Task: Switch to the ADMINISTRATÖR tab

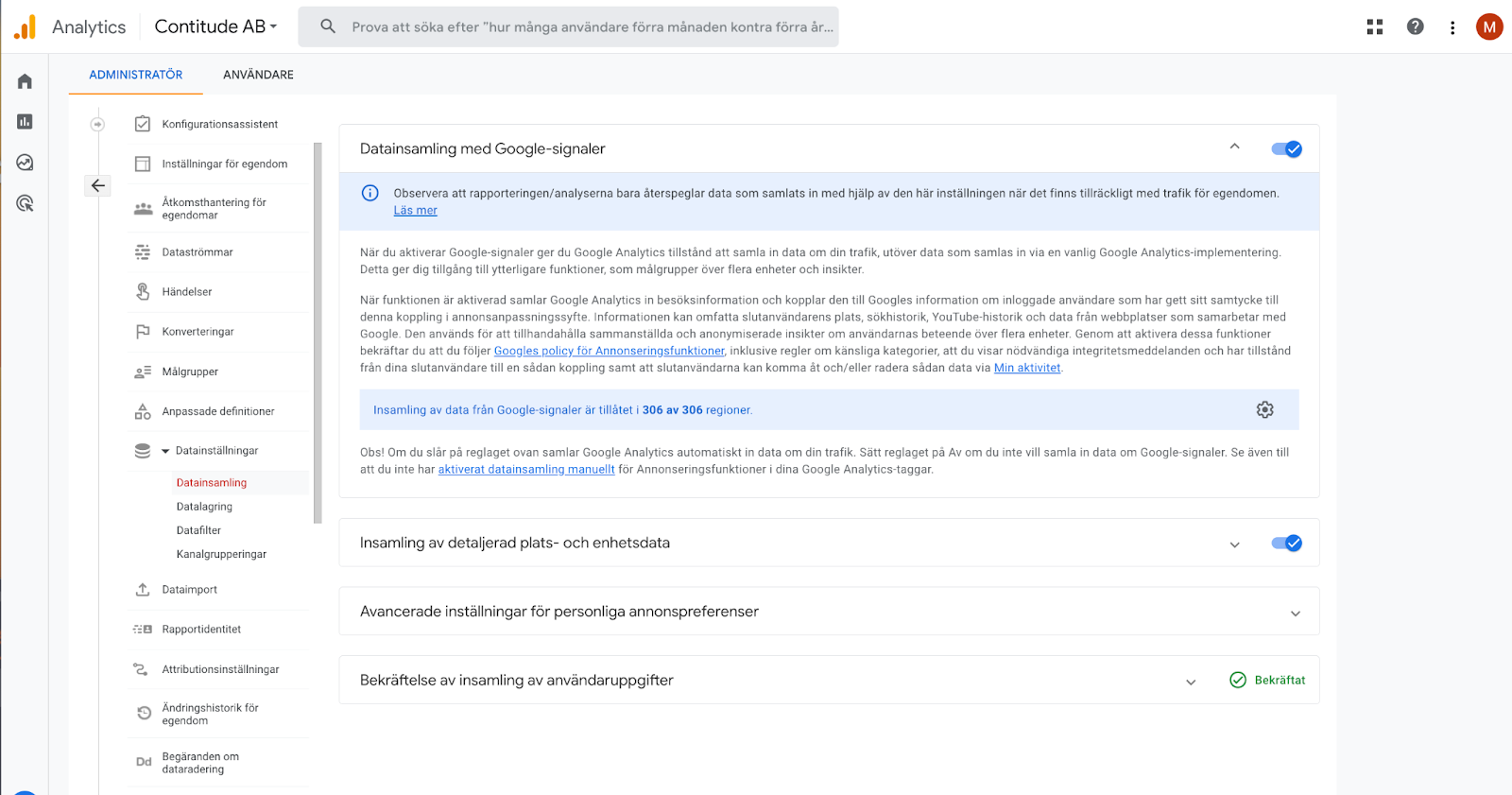Action: coord(136,75)
